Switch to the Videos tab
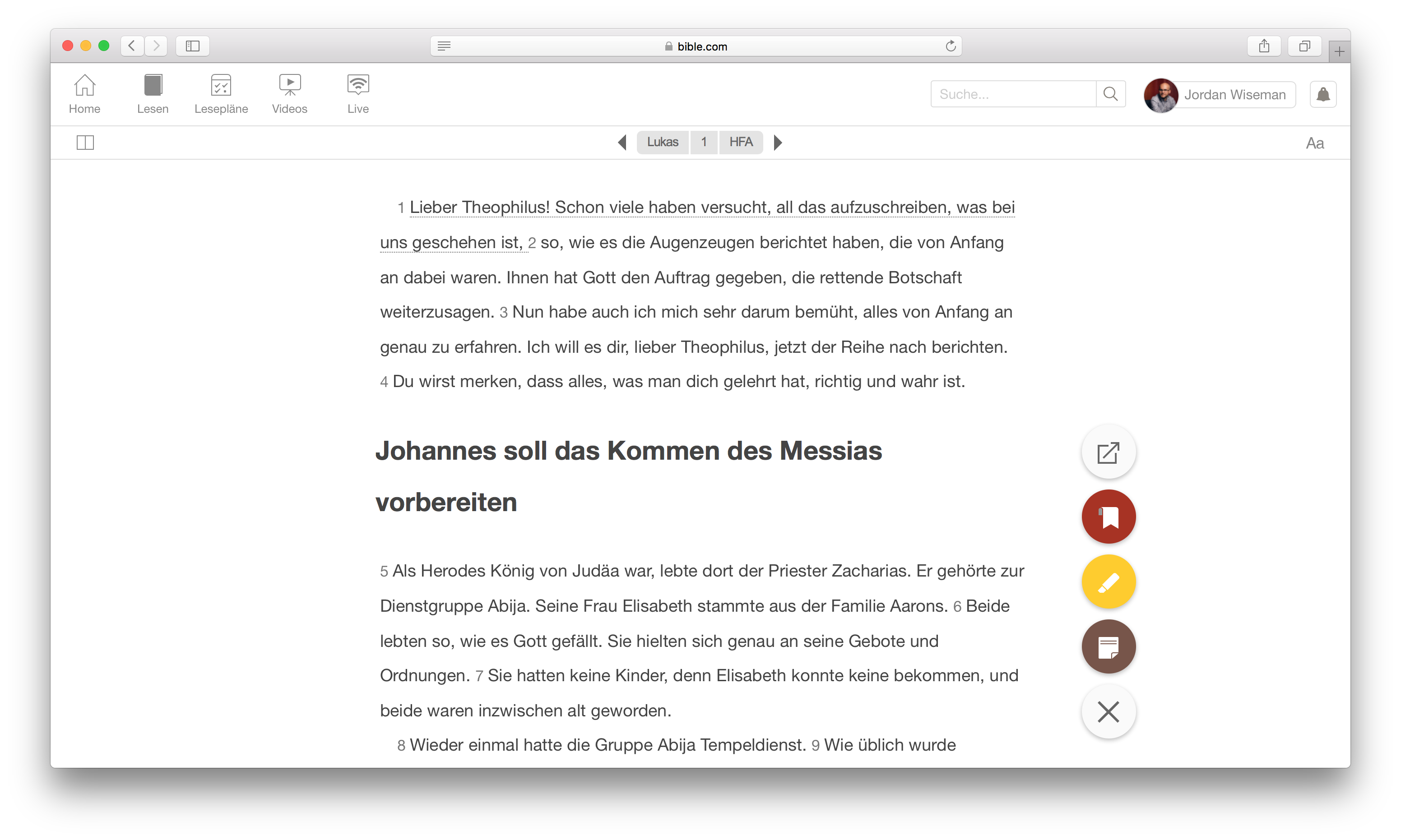 [x=289, y=94]
